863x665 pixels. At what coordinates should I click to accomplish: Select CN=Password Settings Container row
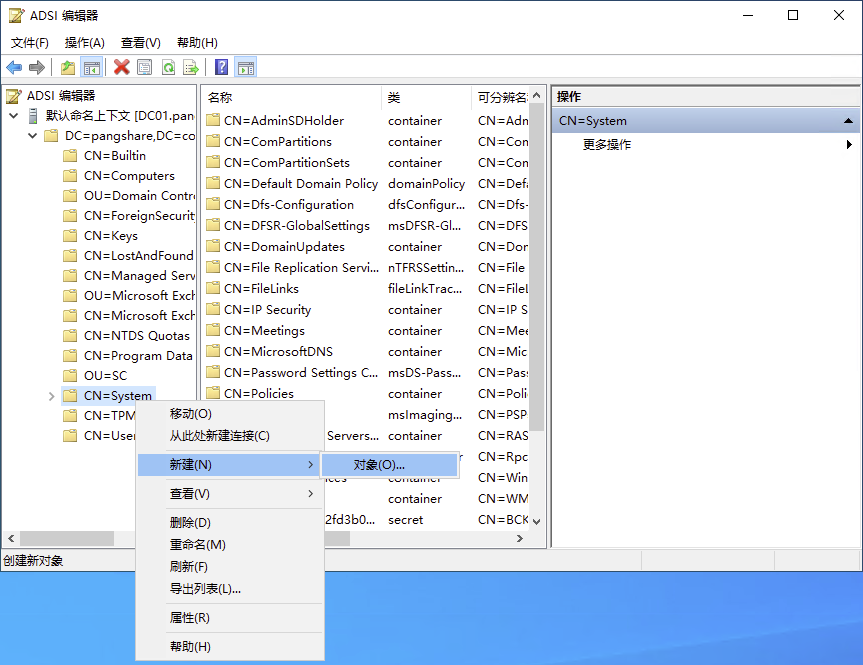(x=367, y=373)
